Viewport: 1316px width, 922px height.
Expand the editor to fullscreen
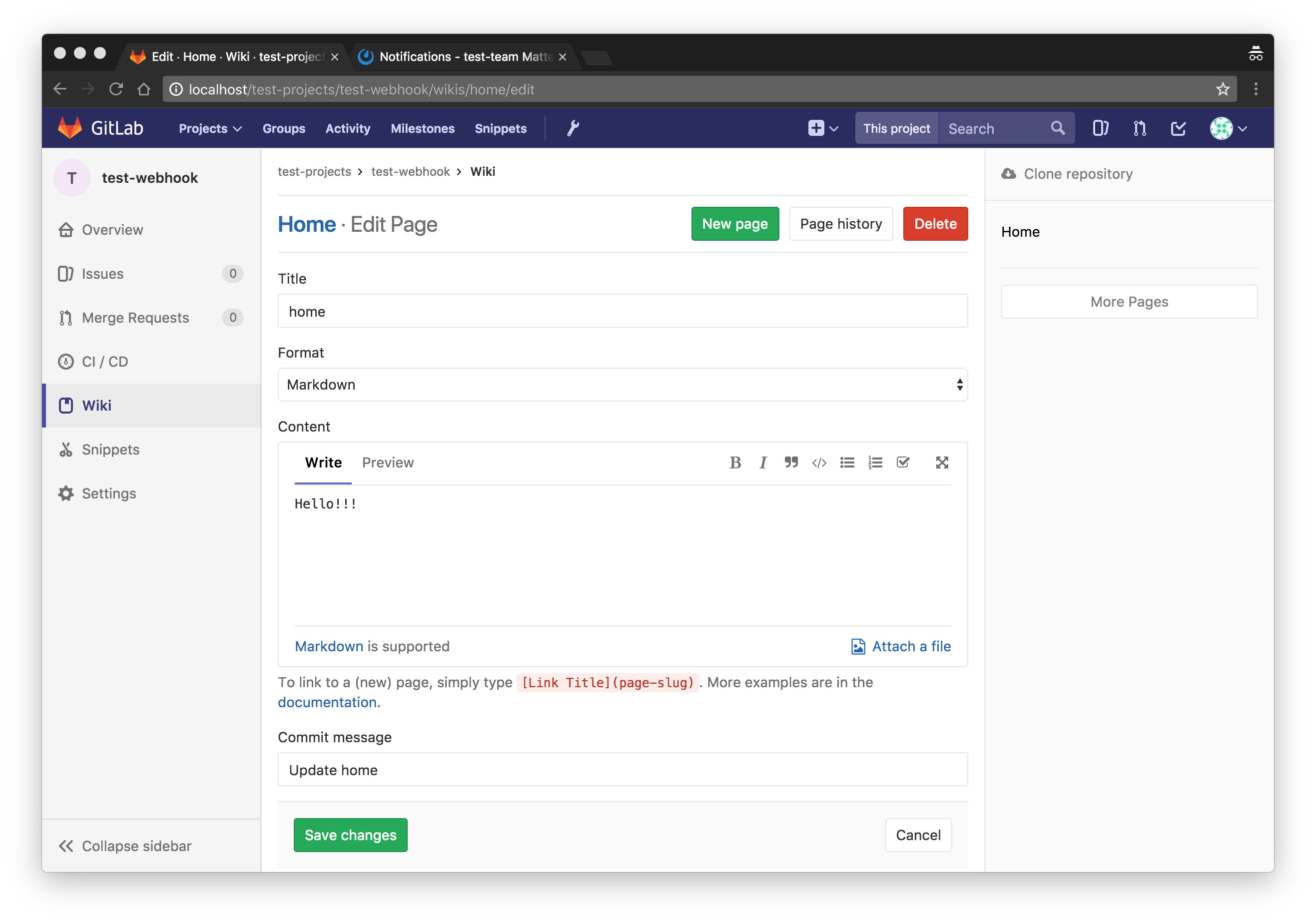tap(942, 462)
